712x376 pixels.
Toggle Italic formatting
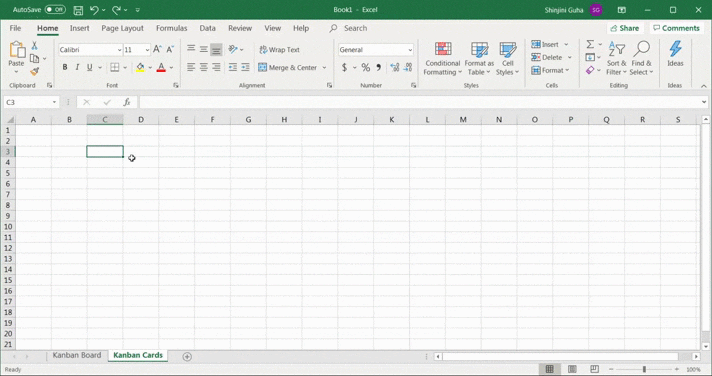[x=77, y=67]
